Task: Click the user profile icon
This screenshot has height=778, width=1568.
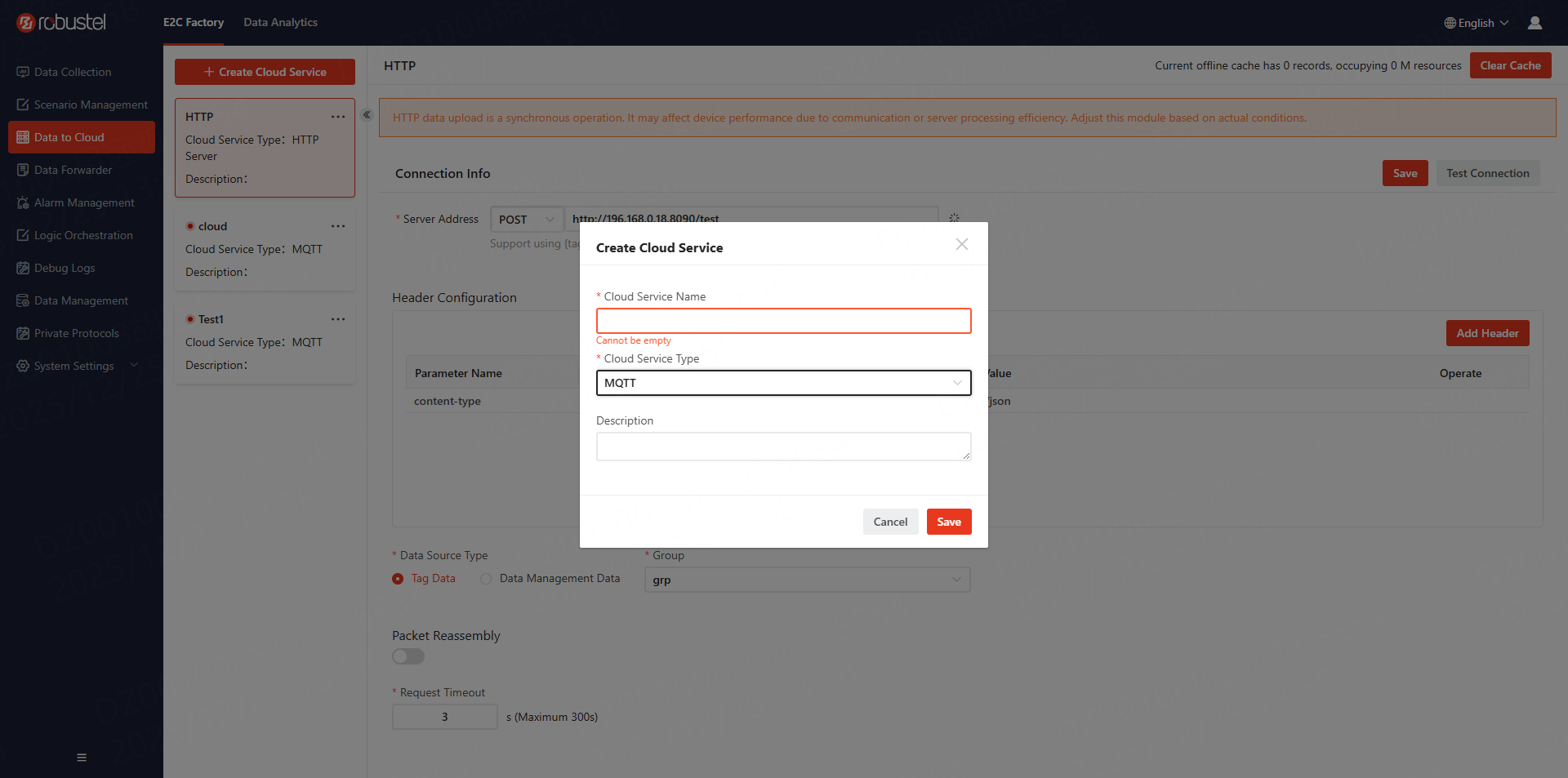Action: click(x=1535, y=23)
